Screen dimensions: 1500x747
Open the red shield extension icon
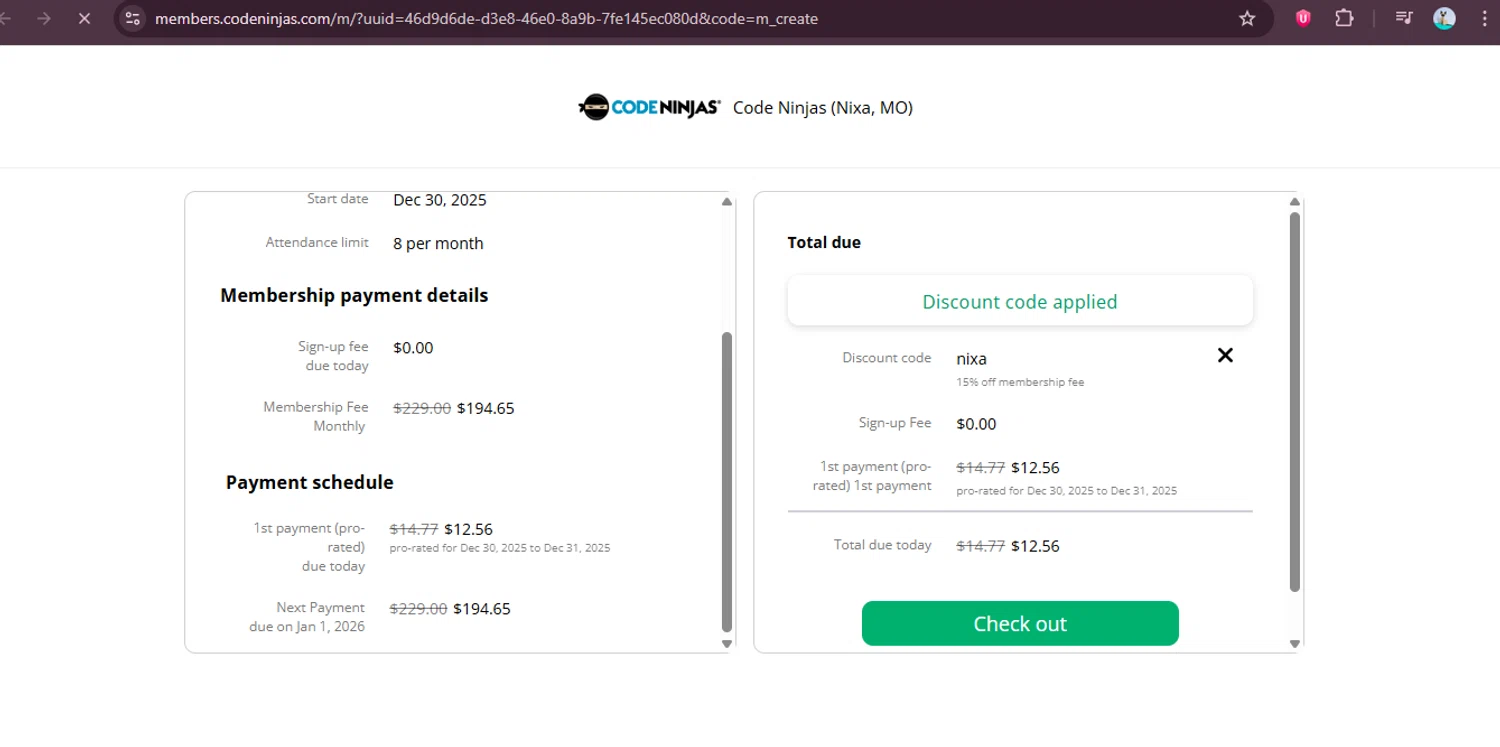pyautogui.click(x=1303, y=18)
